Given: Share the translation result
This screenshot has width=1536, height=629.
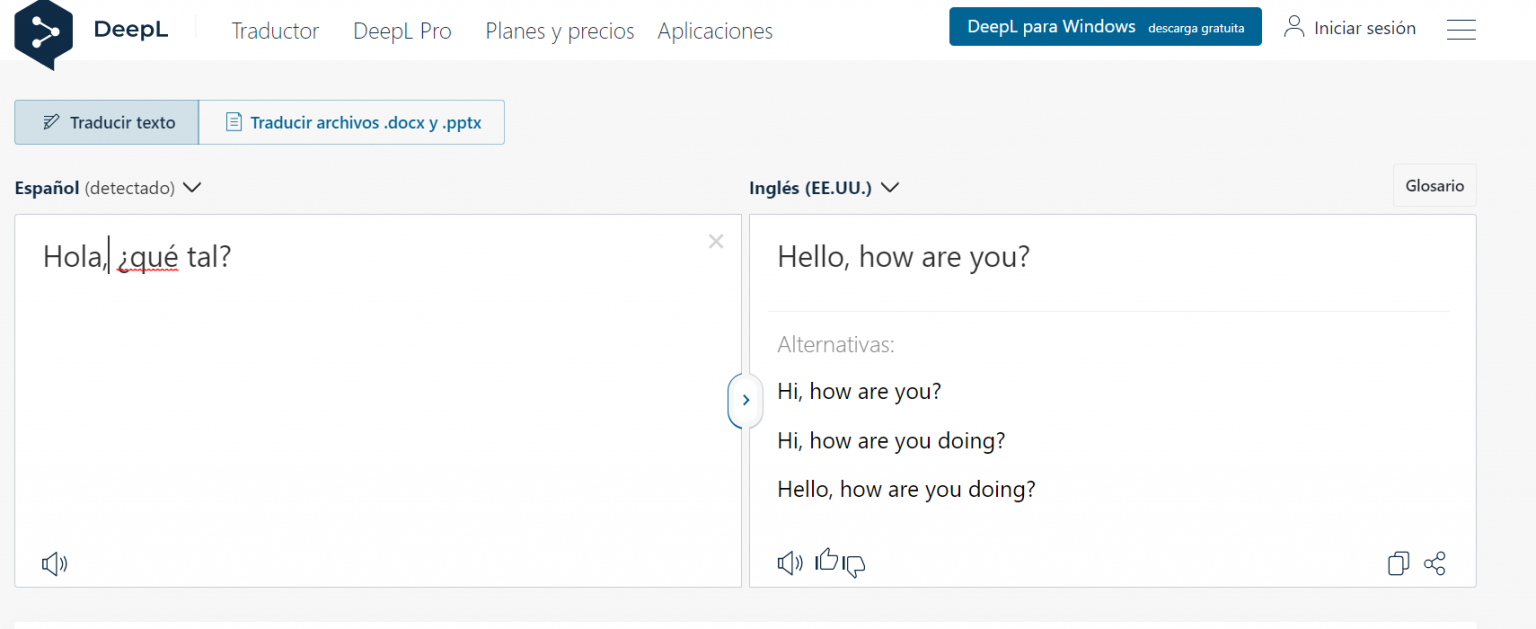Looking at the screenshot, I should 1434,563.
